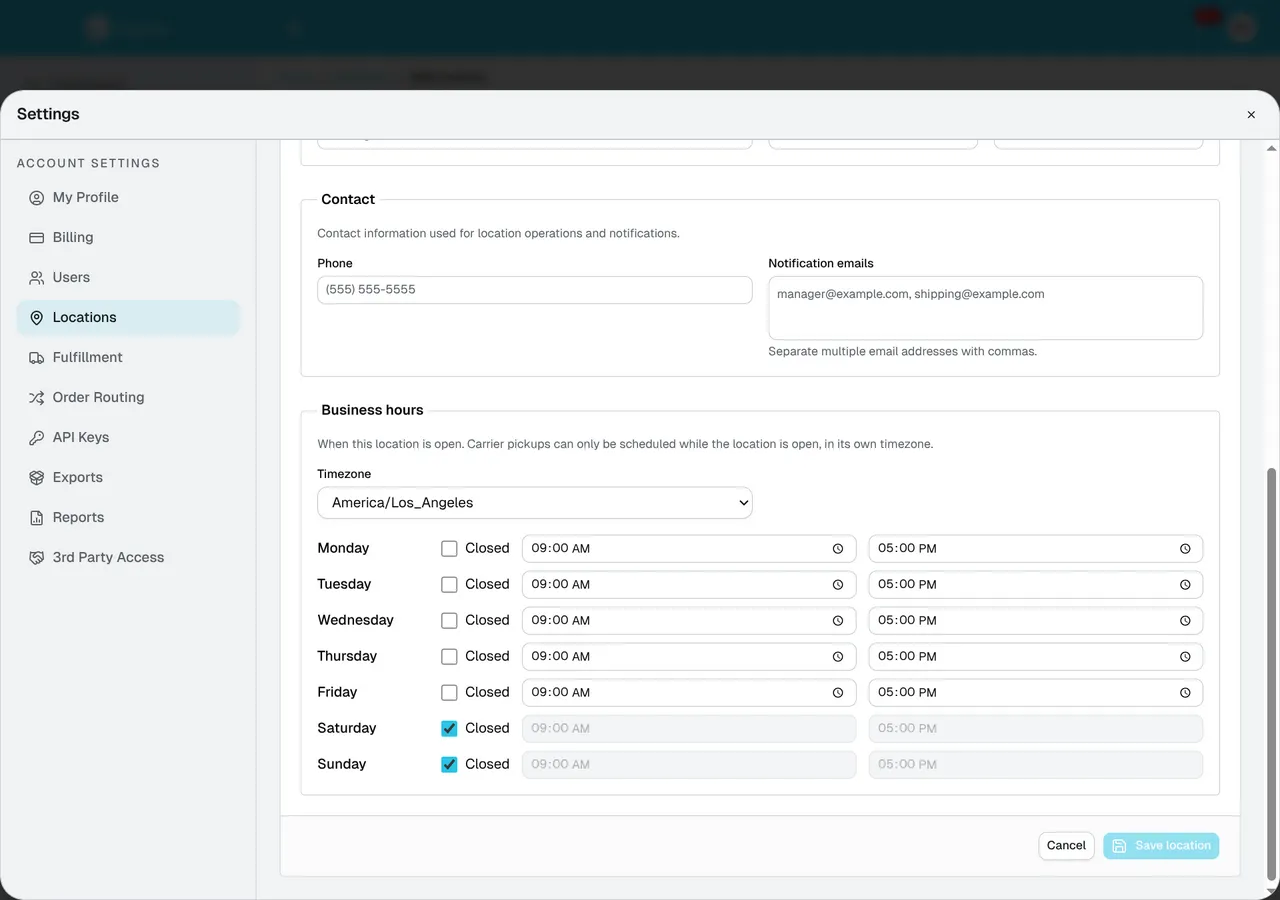Click the Order Routing shuffle icon
Viewport: 1280px width, 900px height.
37,398
